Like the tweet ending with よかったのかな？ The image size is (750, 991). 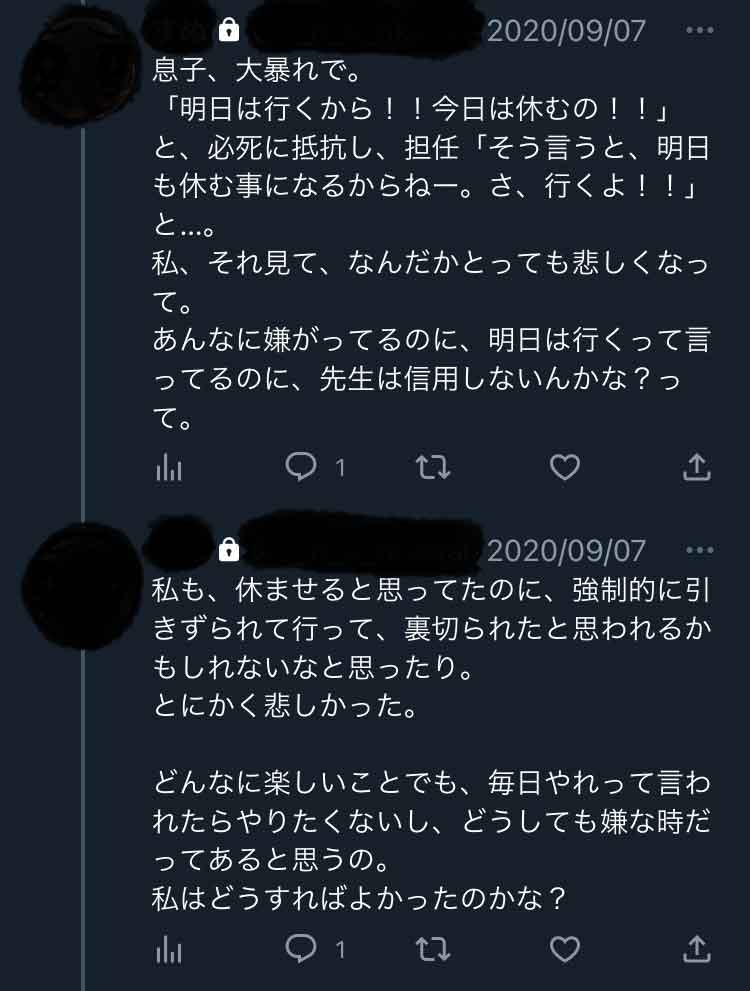point(565,949)
